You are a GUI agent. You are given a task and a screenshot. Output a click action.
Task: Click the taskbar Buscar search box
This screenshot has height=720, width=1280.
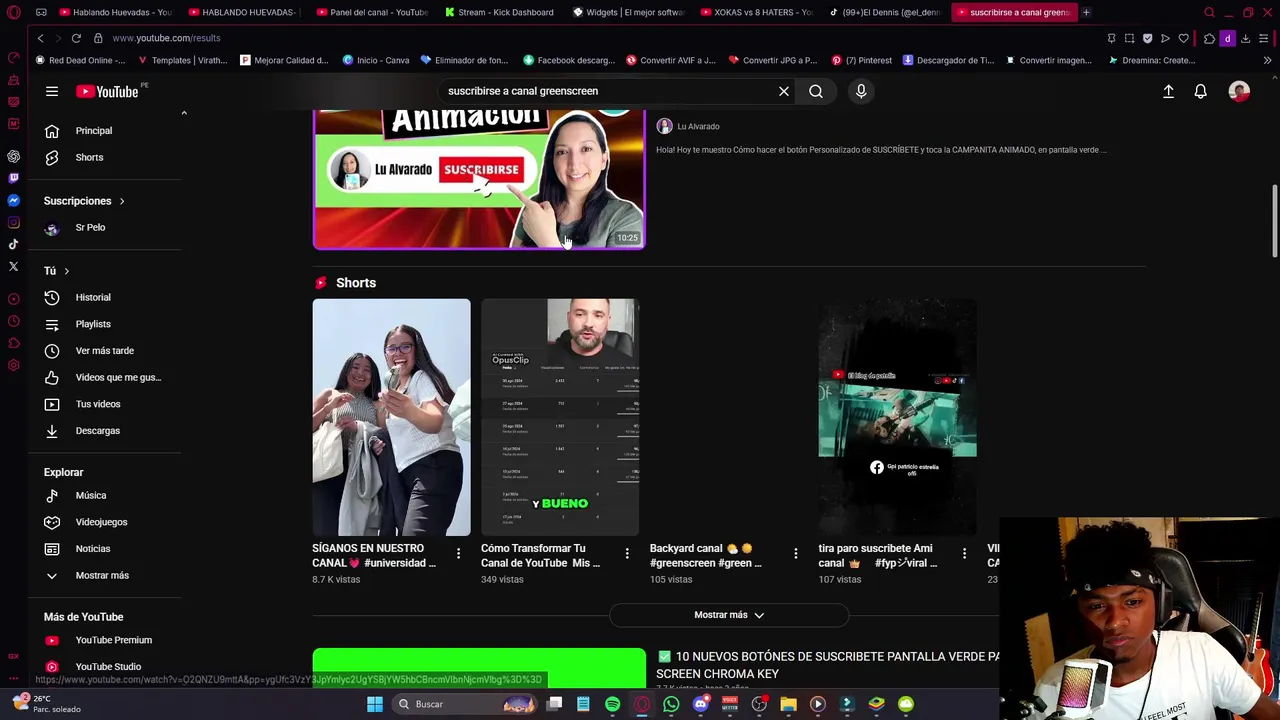[466, 704]
